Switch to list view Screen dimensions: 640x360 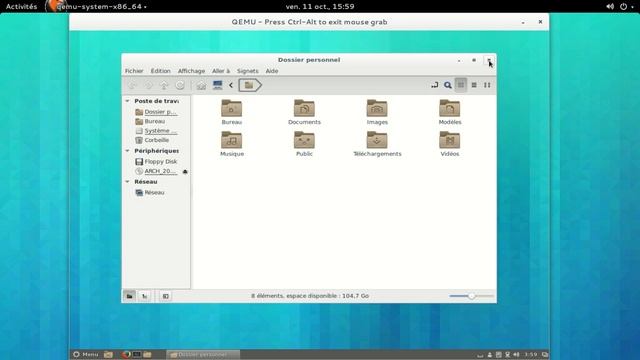(474, 85)
